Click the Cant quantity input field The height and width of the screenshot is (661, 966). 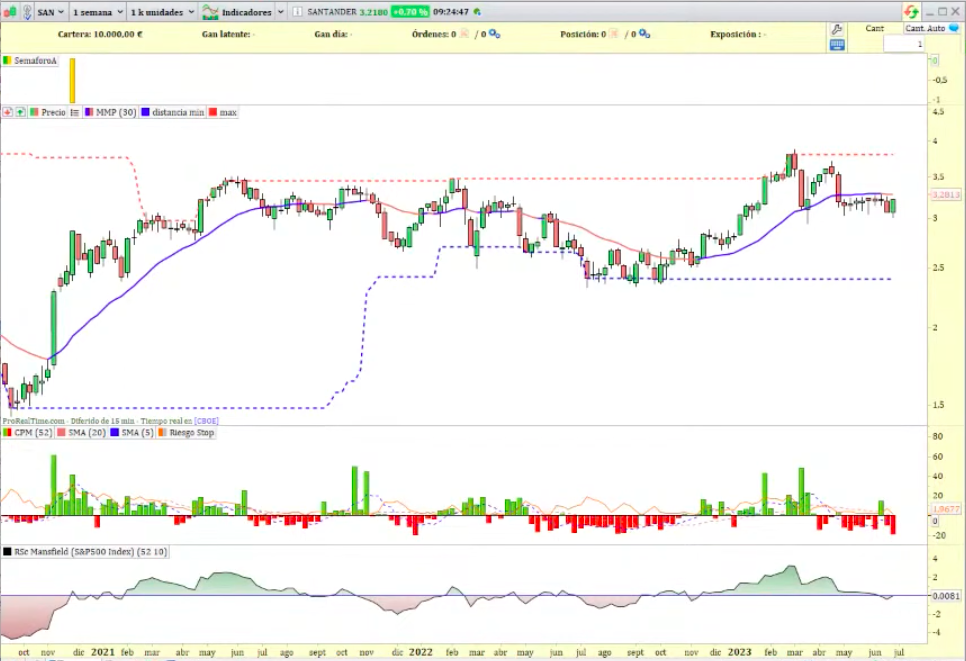904,44
